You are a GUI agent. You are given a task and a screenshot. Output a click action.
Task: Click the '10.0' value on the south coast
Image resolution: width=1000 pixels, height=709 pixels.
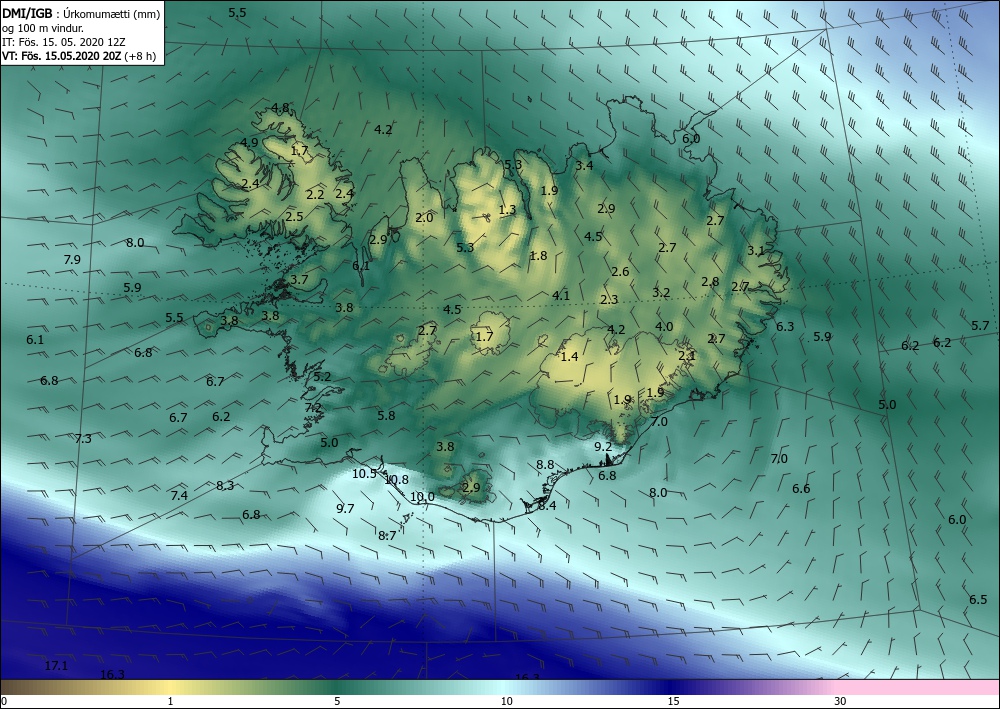click(422, 497)
